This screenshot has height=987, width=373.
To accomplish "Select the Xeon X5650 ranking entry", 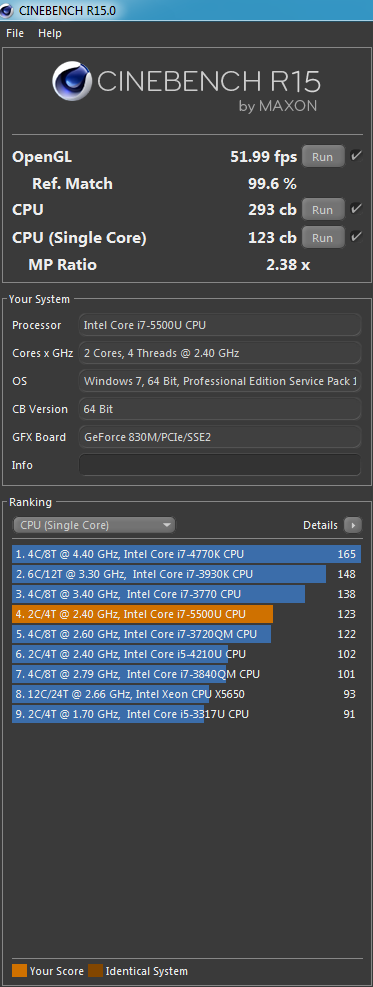I will (186, 694).
